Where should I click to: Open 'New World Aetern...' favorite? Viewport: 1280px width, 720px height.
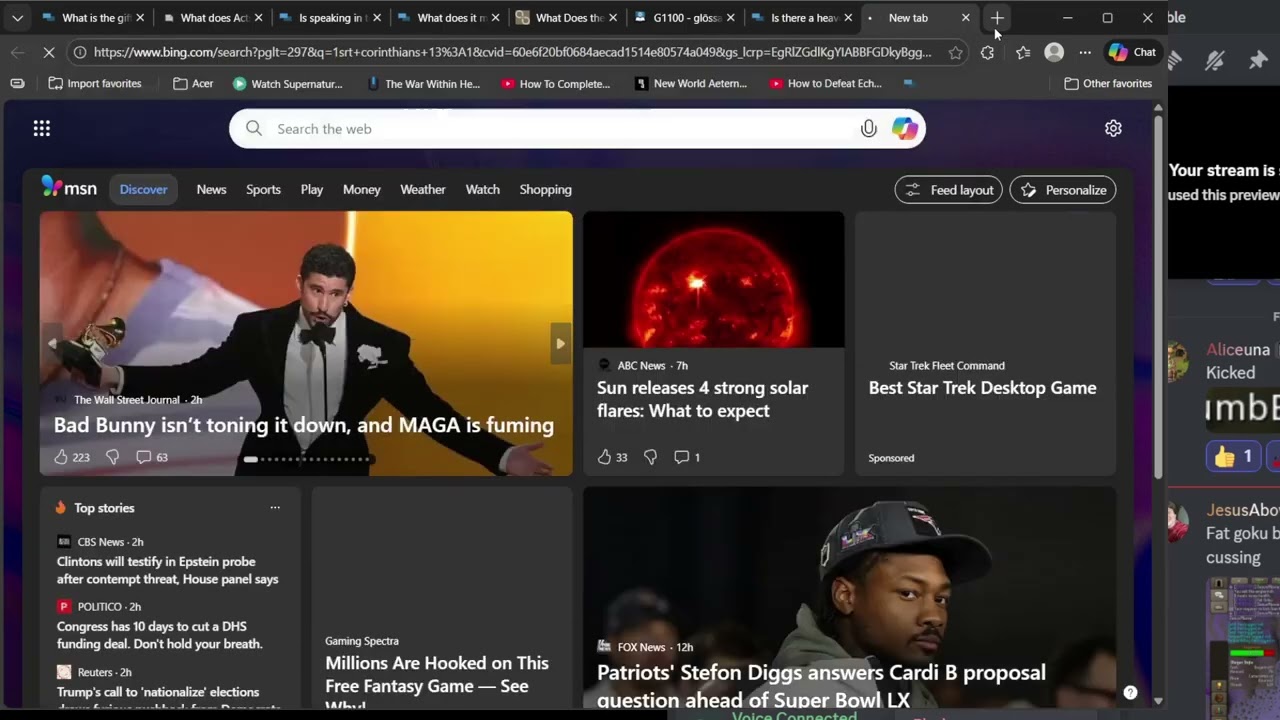pyautogui.click(x=691, y=84)
